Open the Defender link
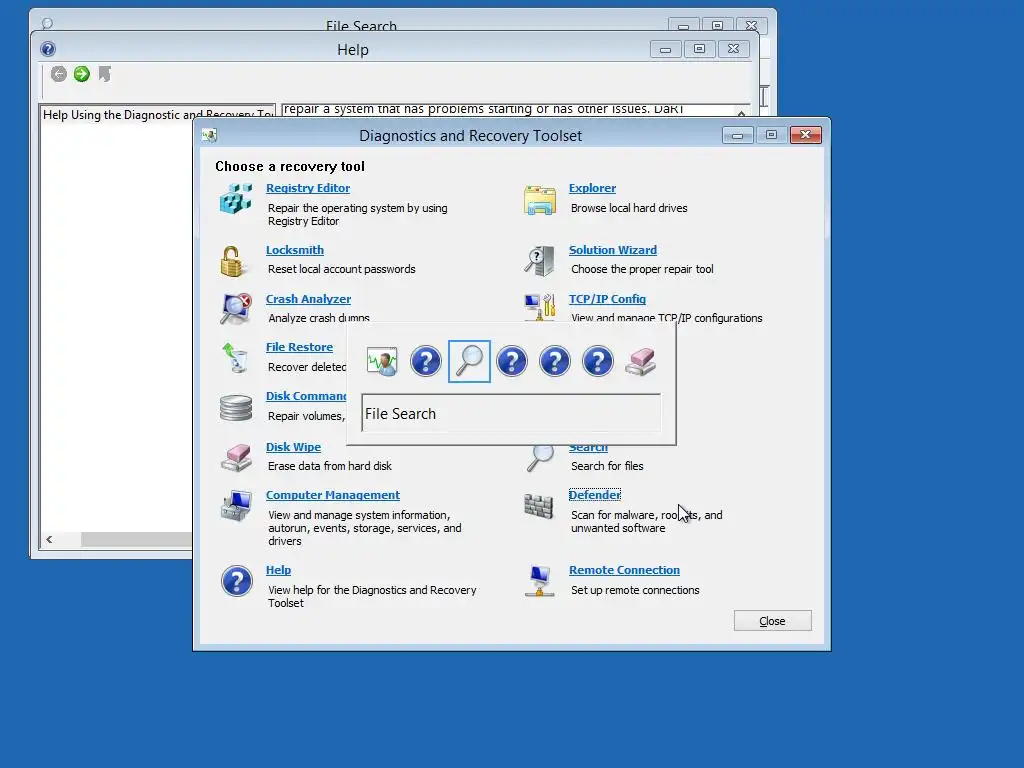Image resolution: width=1024 pixels, height=768 pixels. pos(594,496)
